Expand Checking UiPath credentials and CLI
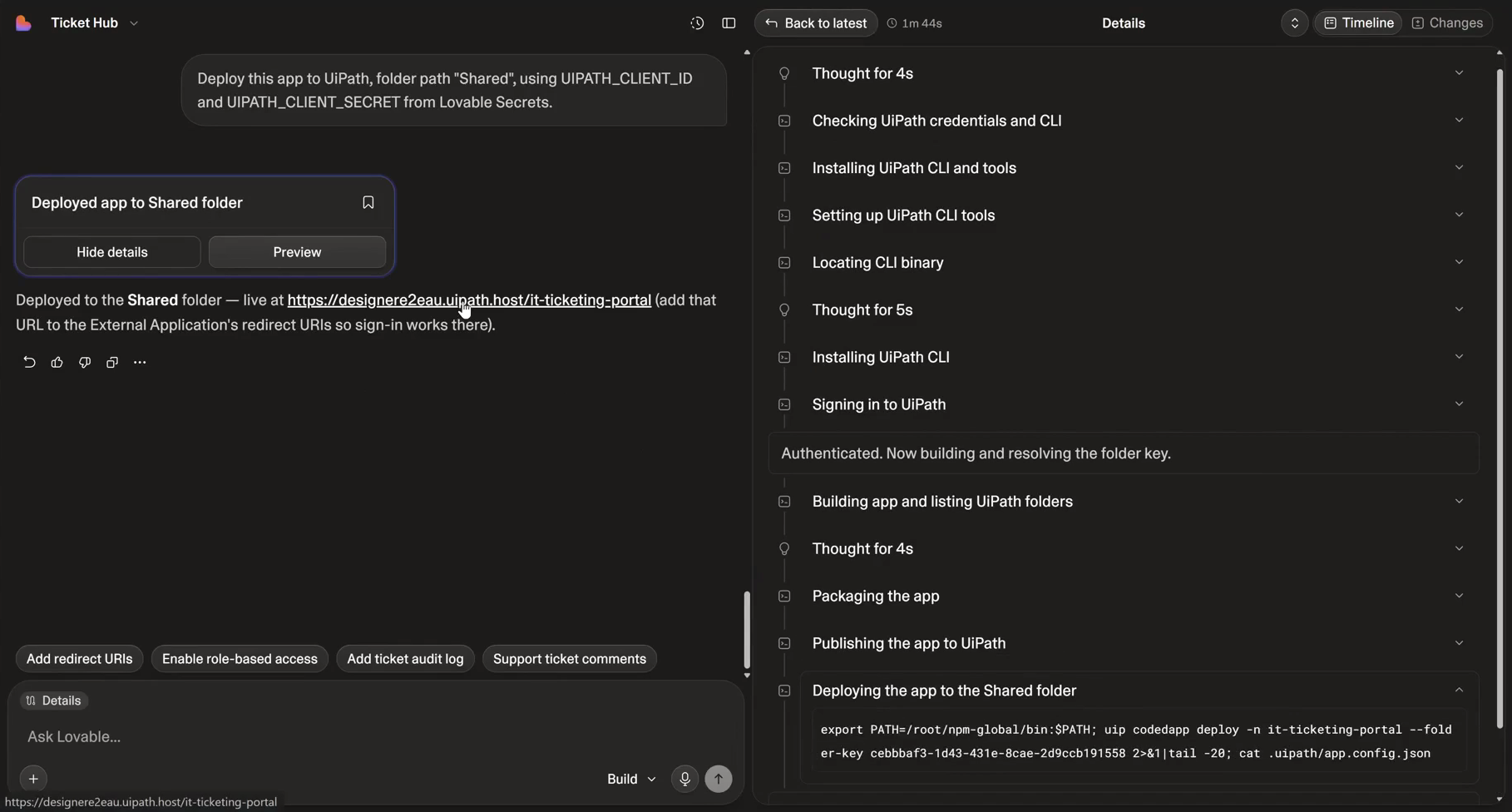The width and height of the screenshot is (1512, 812). tap(1459, 121)
